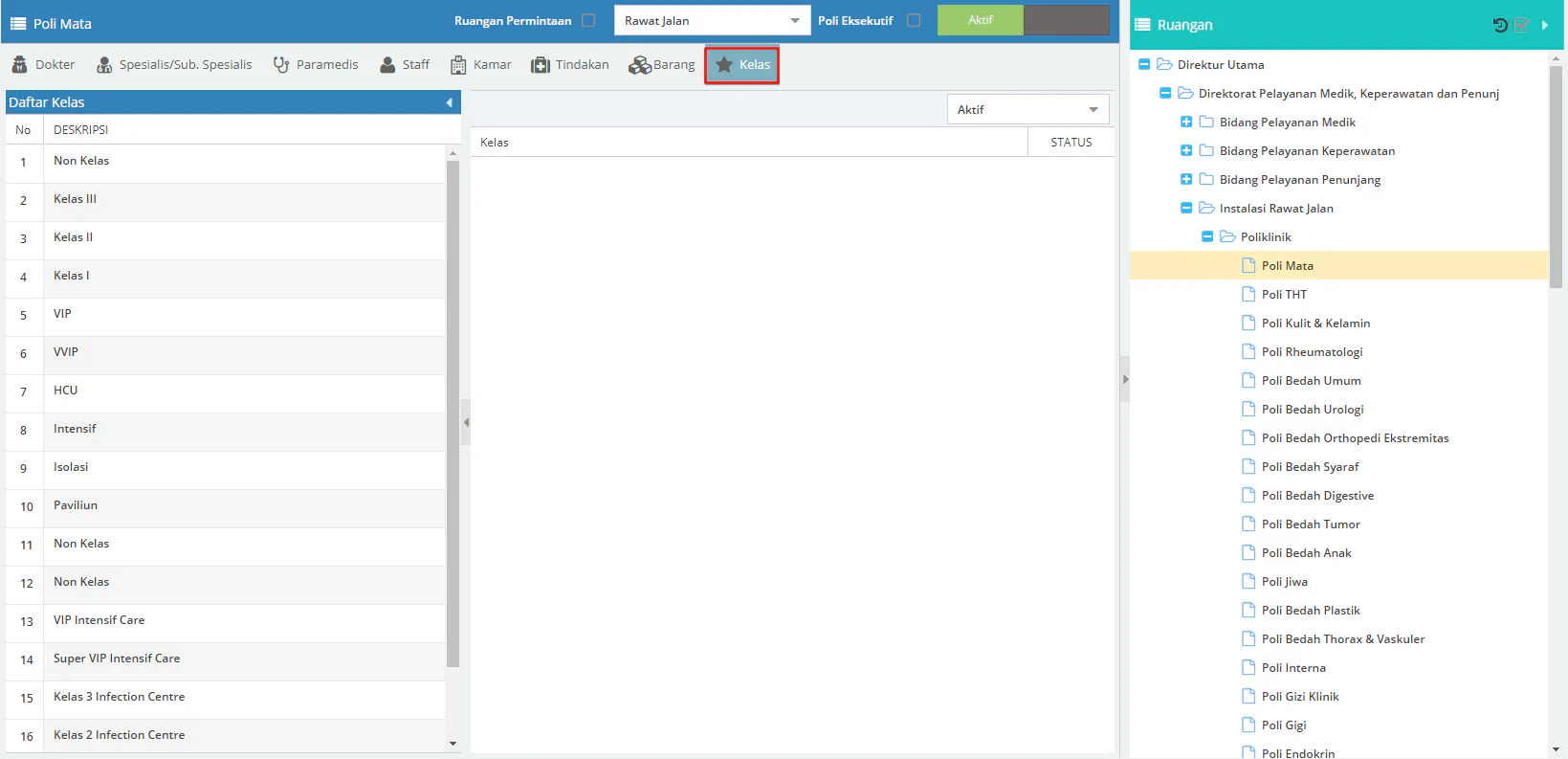Screen dimensions: 1568x759
Task: Select Poli THT in the room tree
Action: 1284,295
